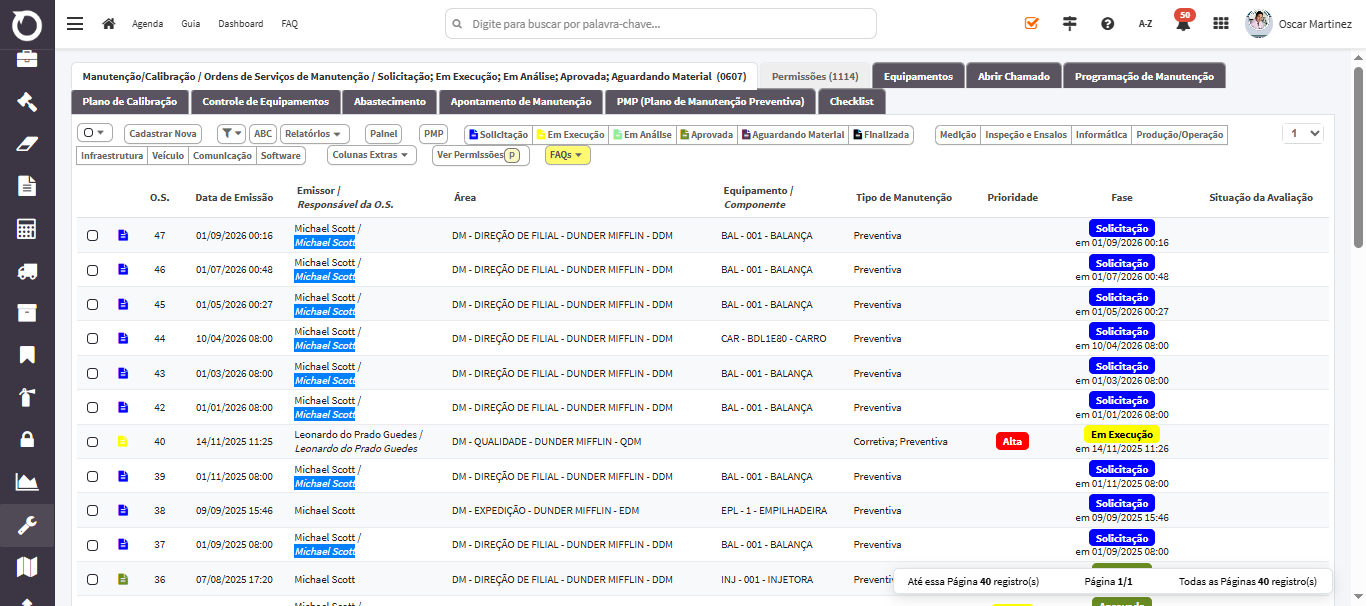Open the Plano de Calibração tab
This screenshot has width=1366, height=606.
(130, 101)
